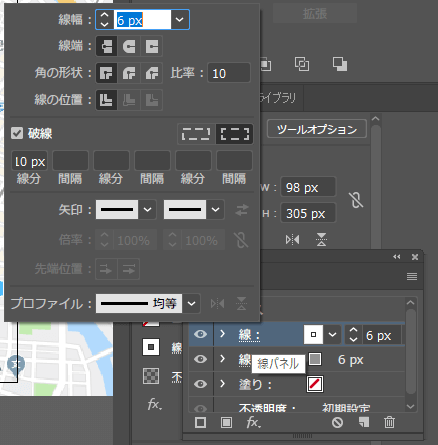Expand the 塗り fill row
This screenshot has height=445, width=438.
pyautogui.click(x=222, y=384)
